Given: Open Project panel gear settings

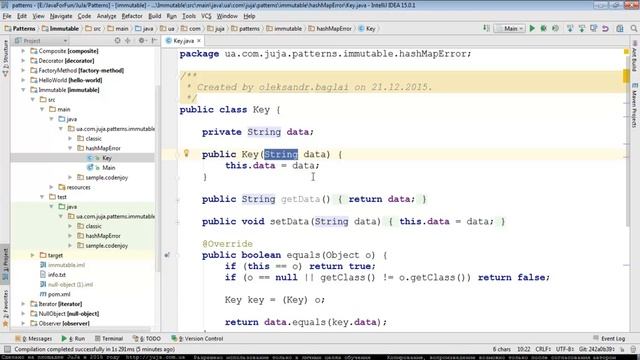Looking at the screenshot, I should click(141, 40).
